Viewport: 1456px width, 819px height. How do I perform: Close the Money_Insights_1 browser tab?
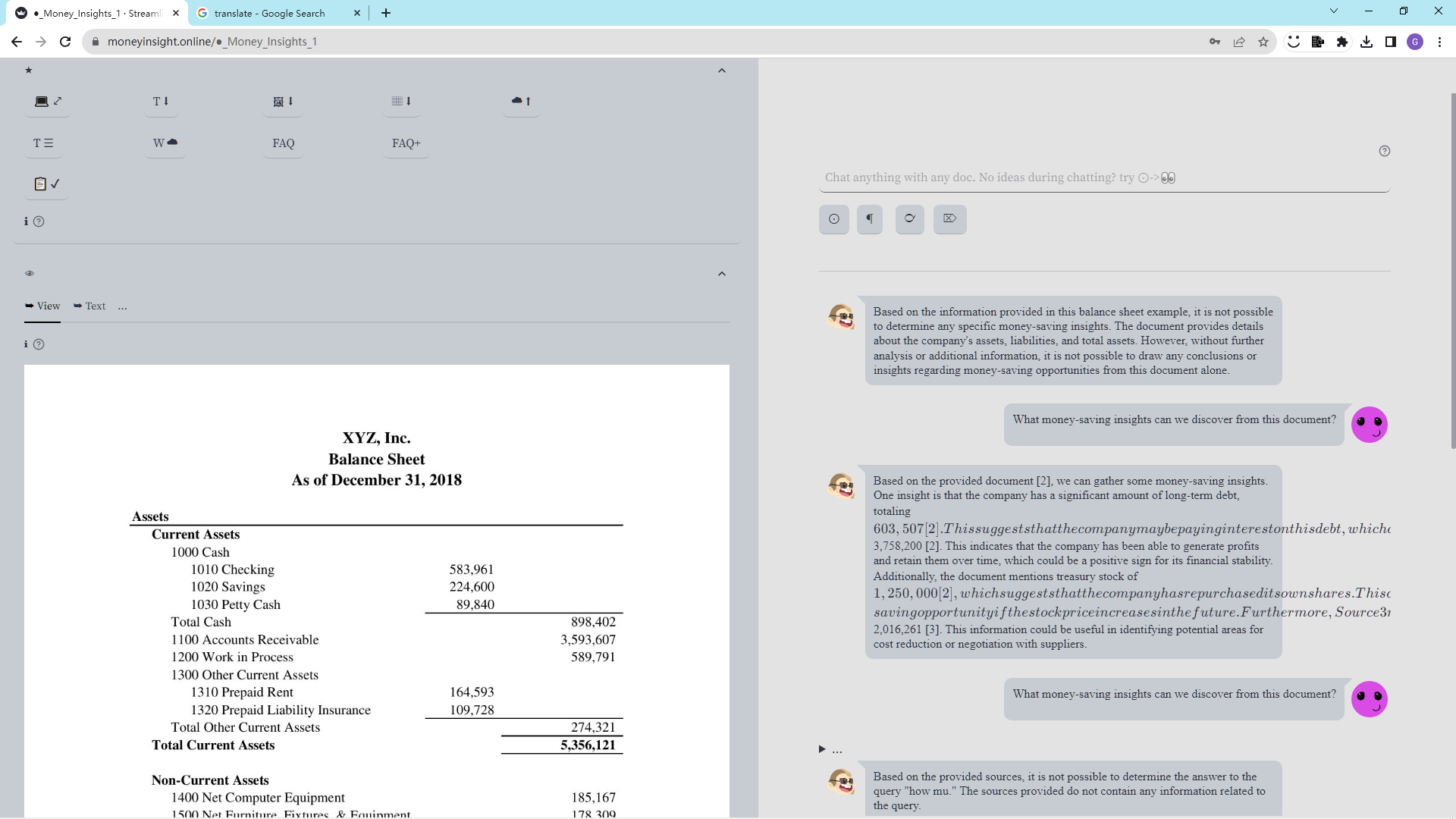[176, 13]
